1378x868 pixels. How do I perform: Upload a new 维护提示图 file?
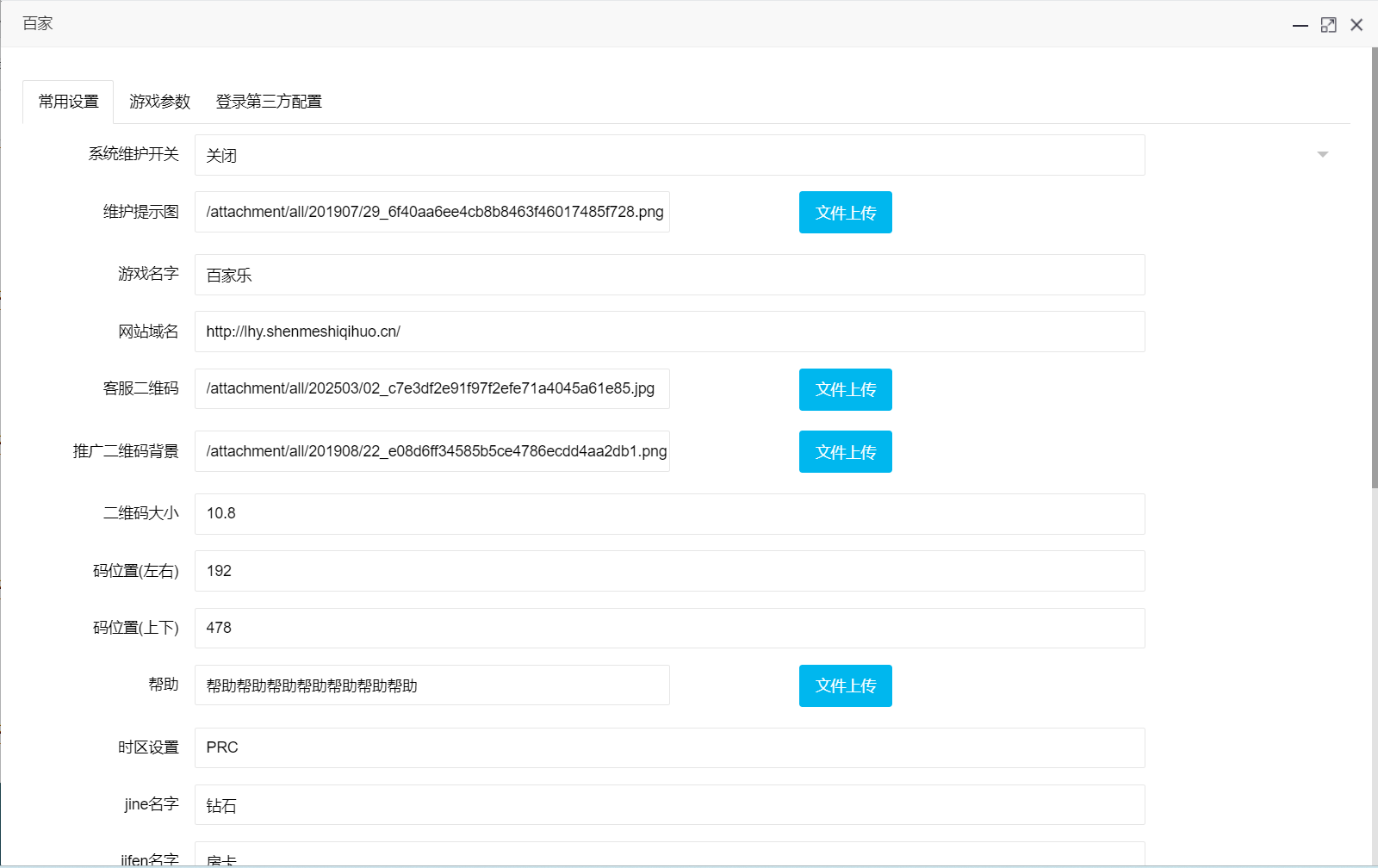[x=845, y=212]
